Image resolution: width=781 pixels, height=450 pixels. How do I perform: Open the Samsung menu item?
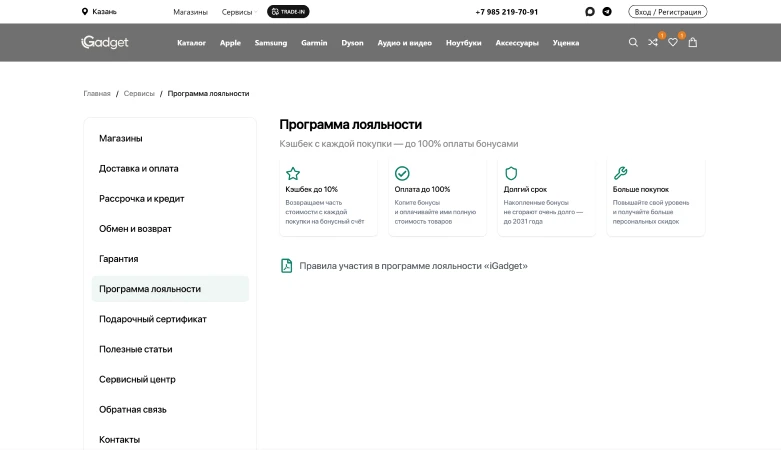(270, 43)
